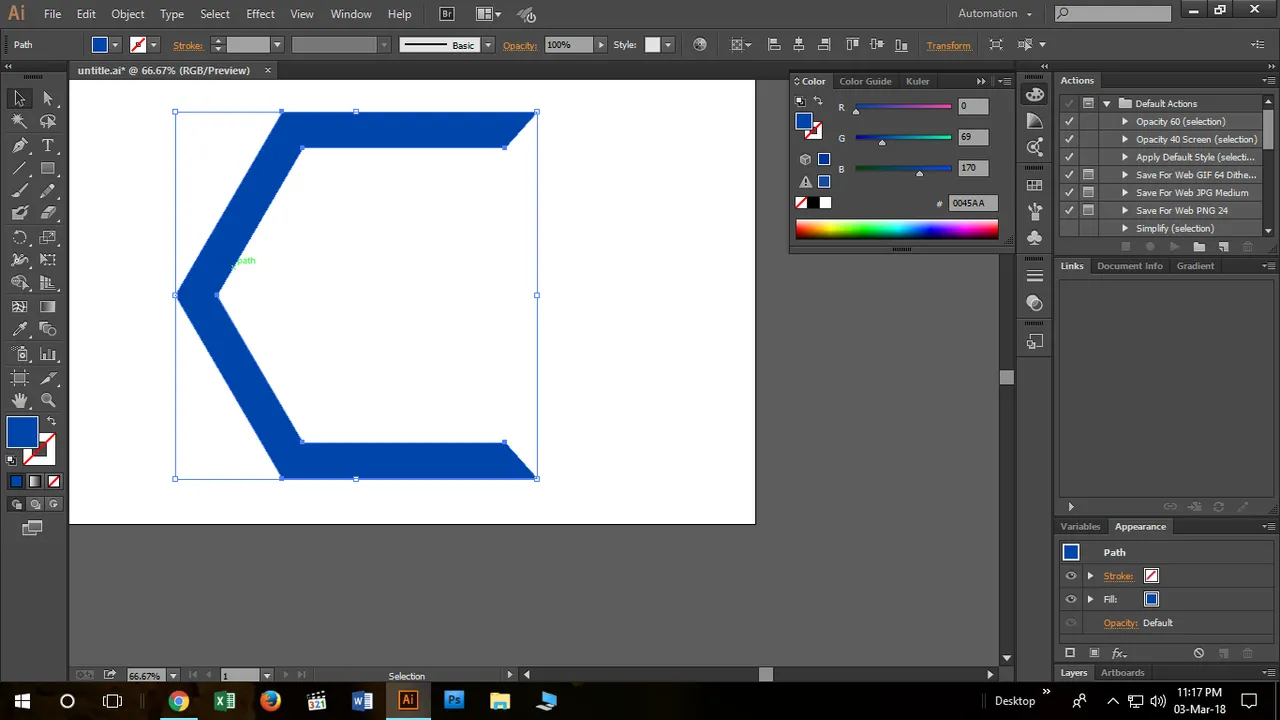Open the stroke weight dropdown
Screen dimensions: 1280x720
click(x=278, y=45)
